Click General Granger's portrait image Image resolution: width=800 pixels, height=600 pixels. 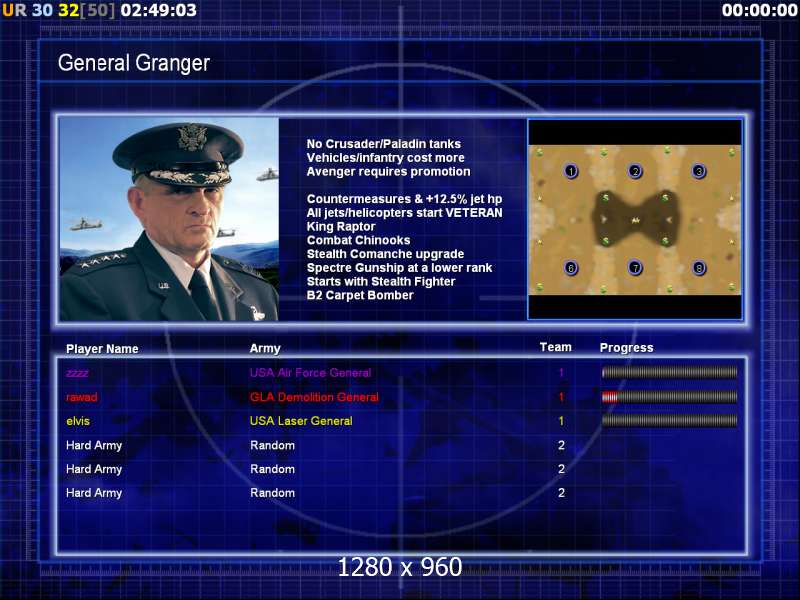click(x=169, y=219)
